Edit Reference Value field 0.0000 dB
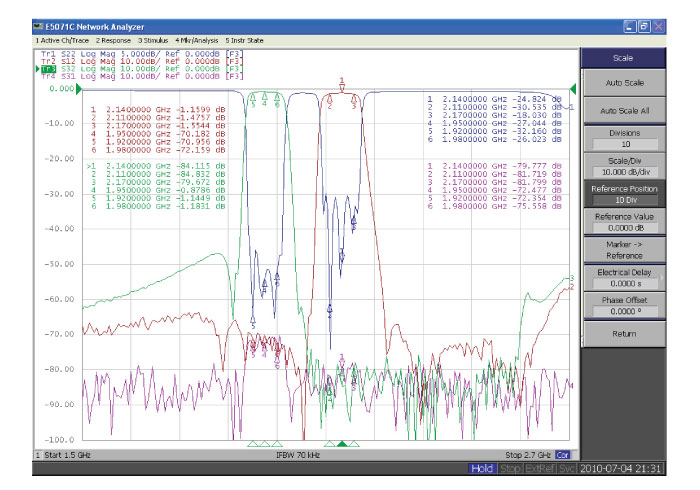 coord(625,228)
